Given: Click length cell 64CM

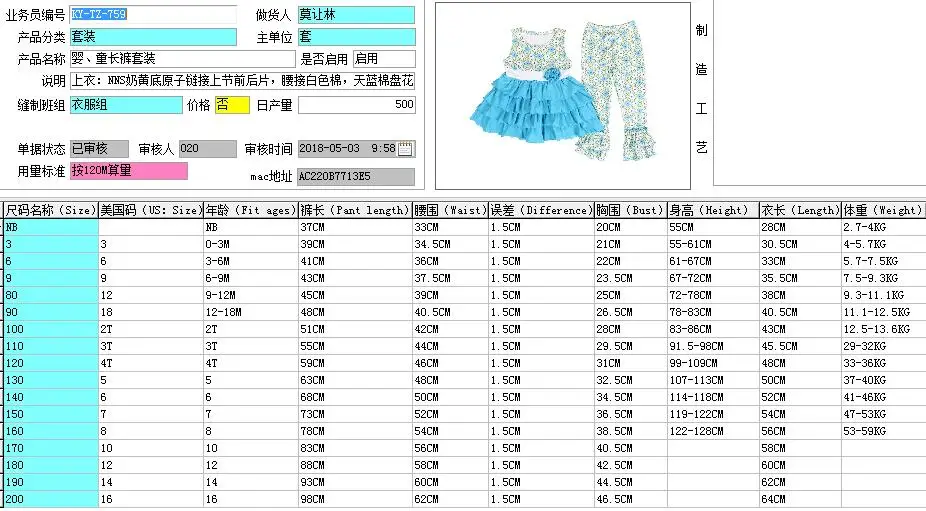Looking at the screenshot, I should pyautogui.click(x=800, y=500).
